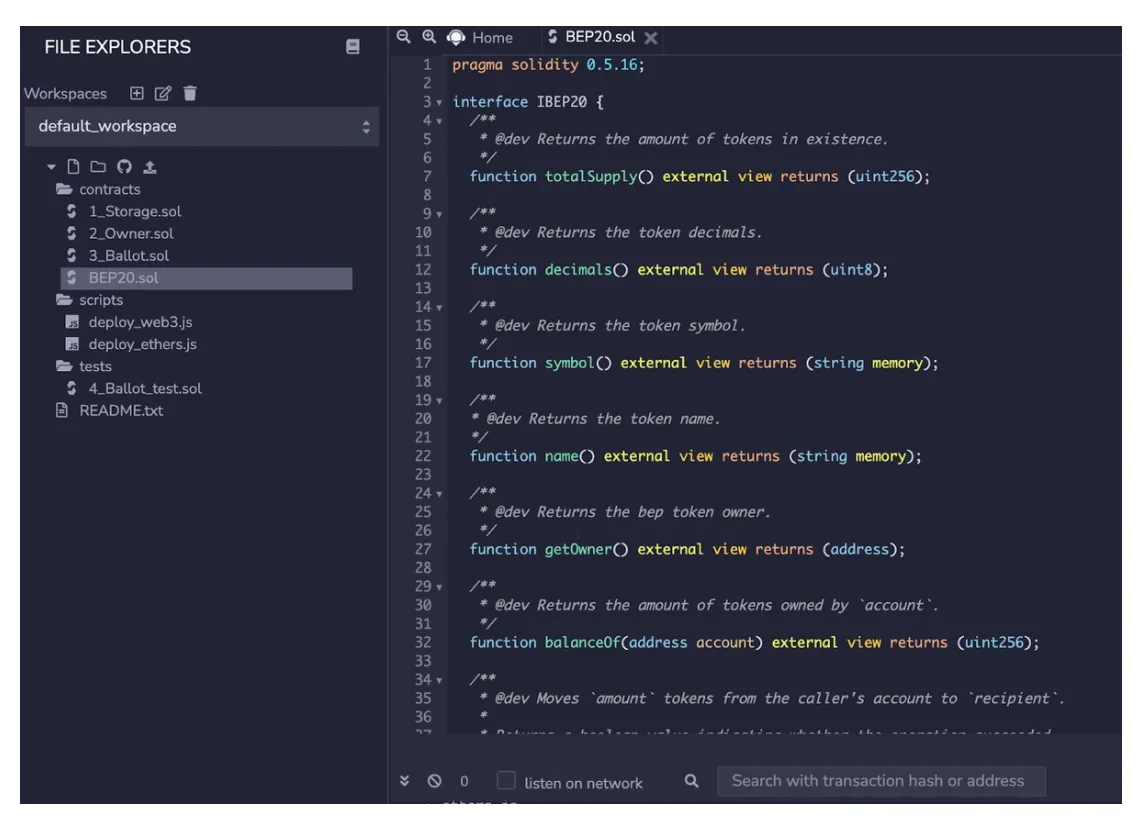
Task: Fold the comment block at line 14
Action: [439, 307]
